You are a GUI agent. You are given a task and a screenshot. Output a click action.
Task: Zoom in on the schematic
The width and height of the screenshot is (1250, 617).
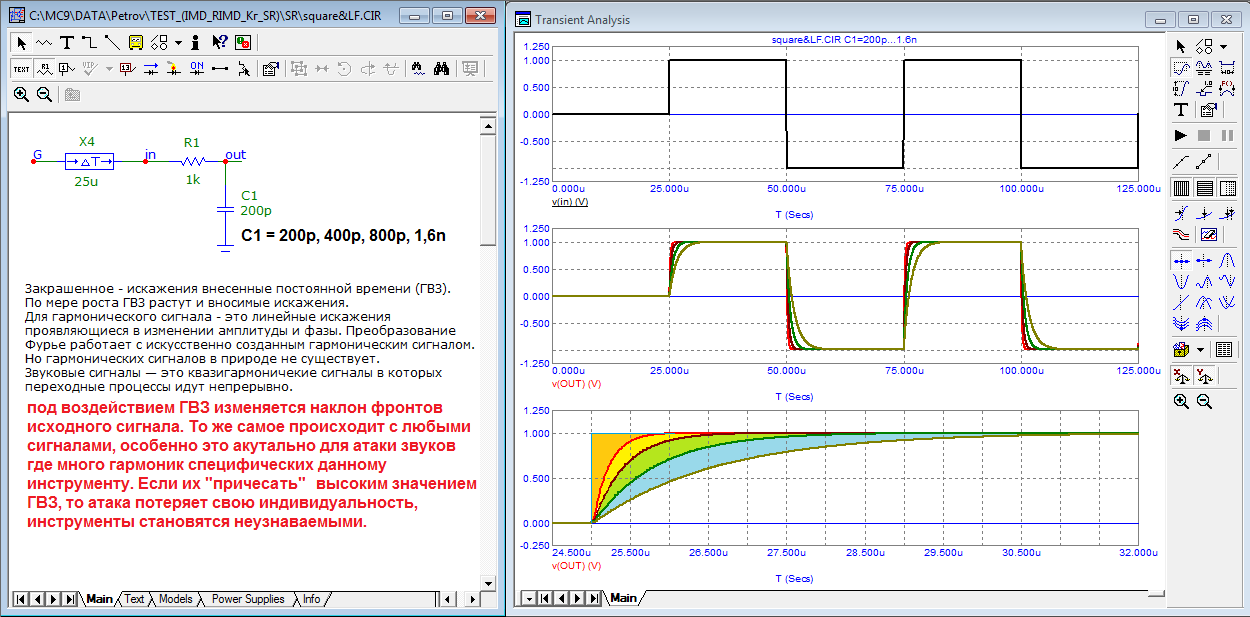pos(22,94)
